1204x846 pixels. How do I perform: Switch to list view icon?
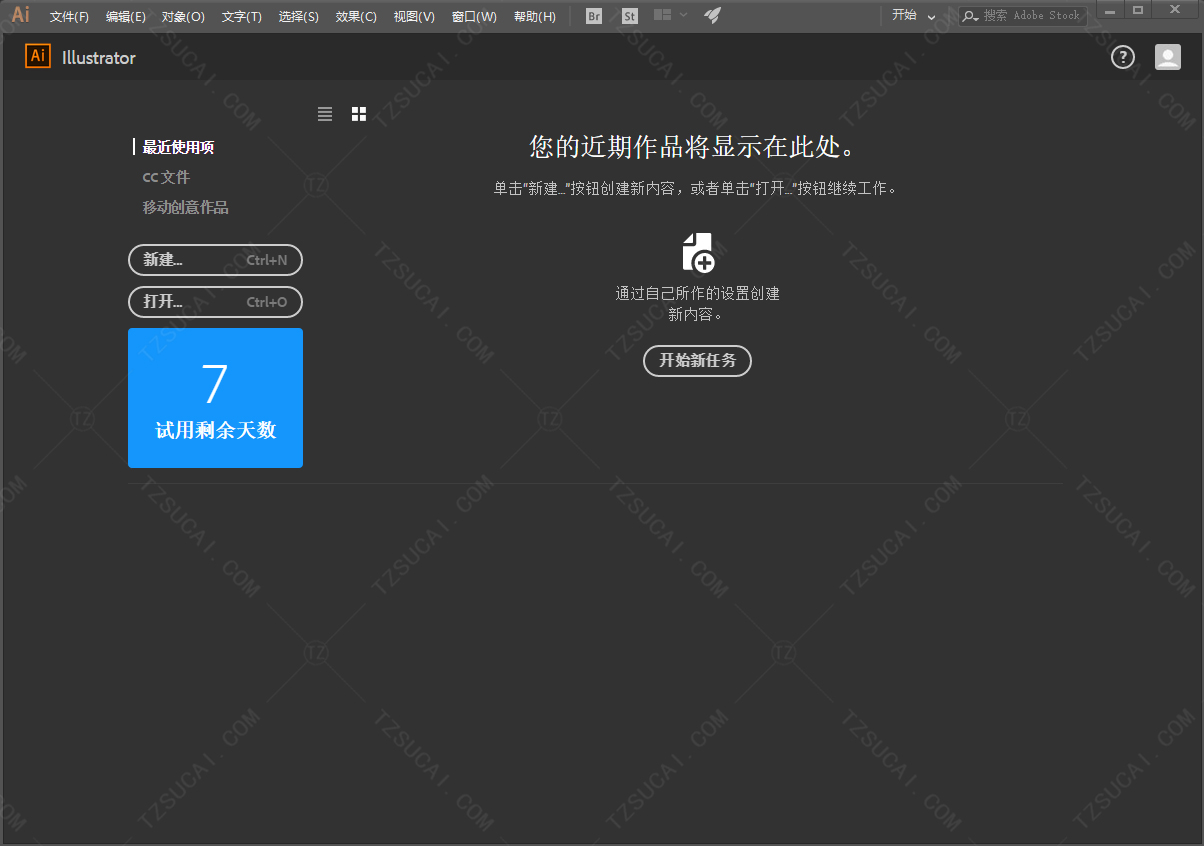pos(325,114)
